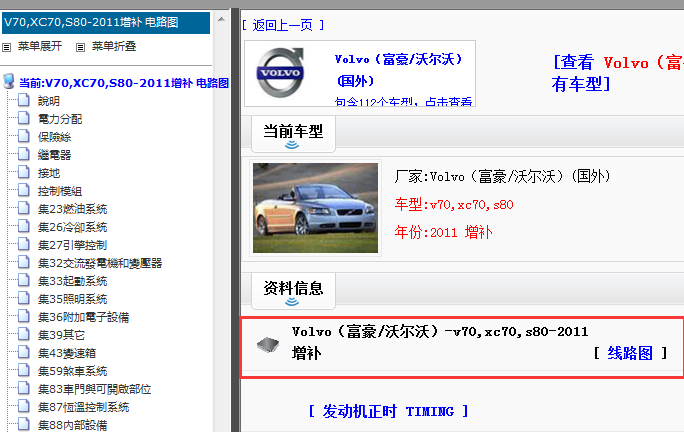Image resolution: width=684 pixels, height=432 pixels.
Task: Click the page icon next to 集39其它
Action: pyautogui.click(x=24, y=334)
